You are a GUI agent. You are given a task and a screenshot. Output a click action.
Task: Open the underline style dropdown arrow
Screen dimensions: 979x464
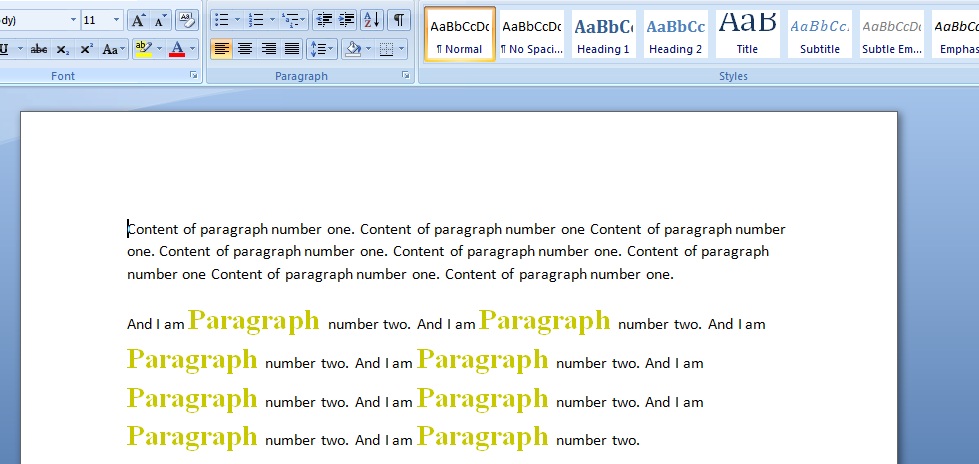(x=20, y=49)
